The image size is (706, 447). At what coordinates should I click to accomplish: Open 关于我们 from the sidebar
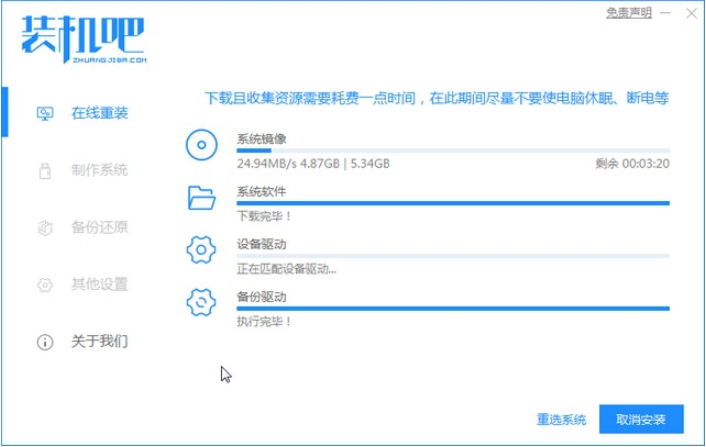(x=99, y=342)
